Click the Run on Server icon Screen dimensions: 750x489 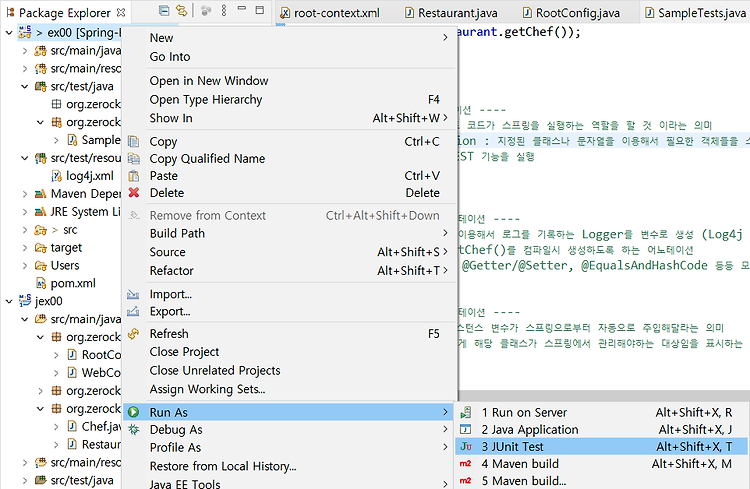465,412
